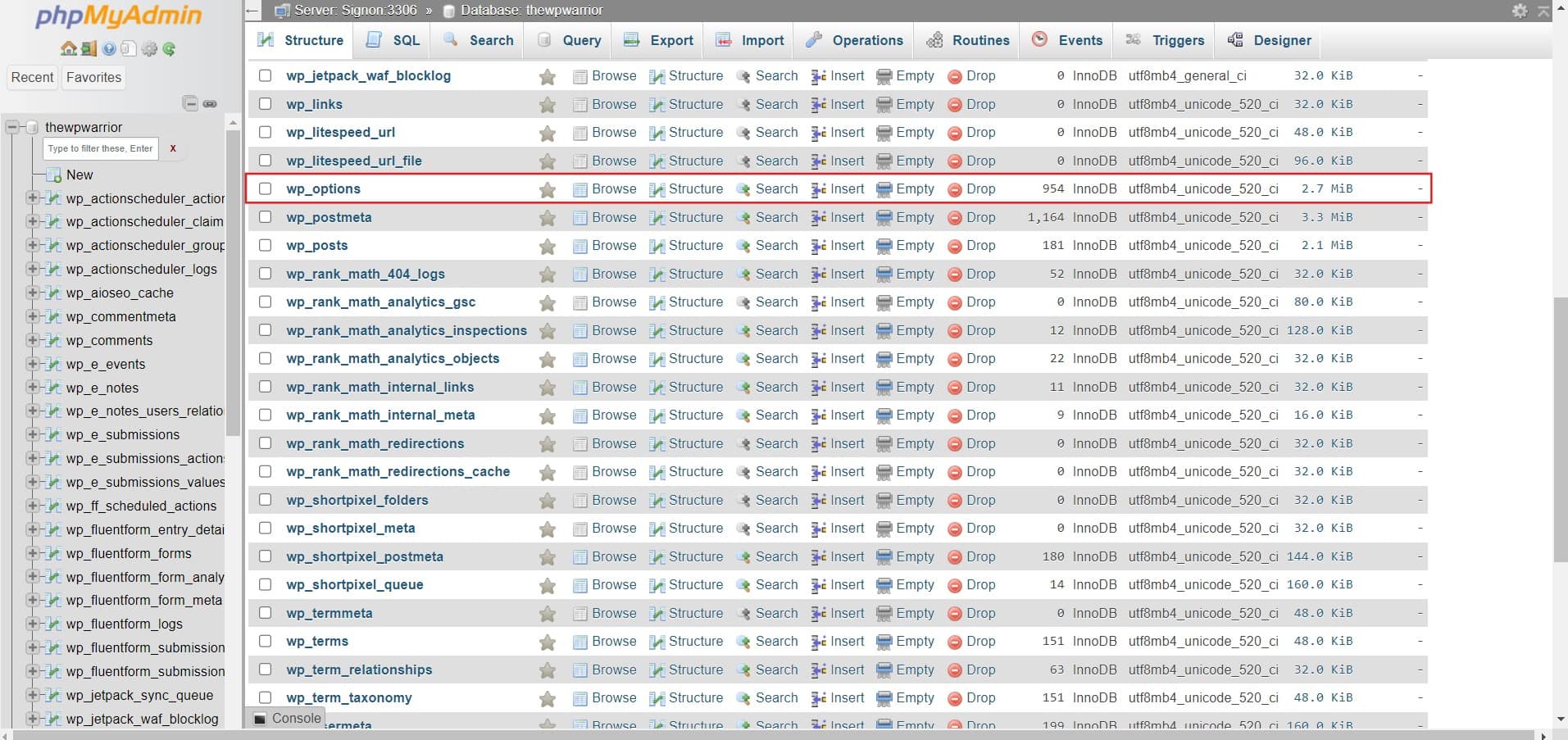Collapse the top bar using chevron icon
Screen dimensions: 1568x740
pyautogui.click(x=1543, y=11)
